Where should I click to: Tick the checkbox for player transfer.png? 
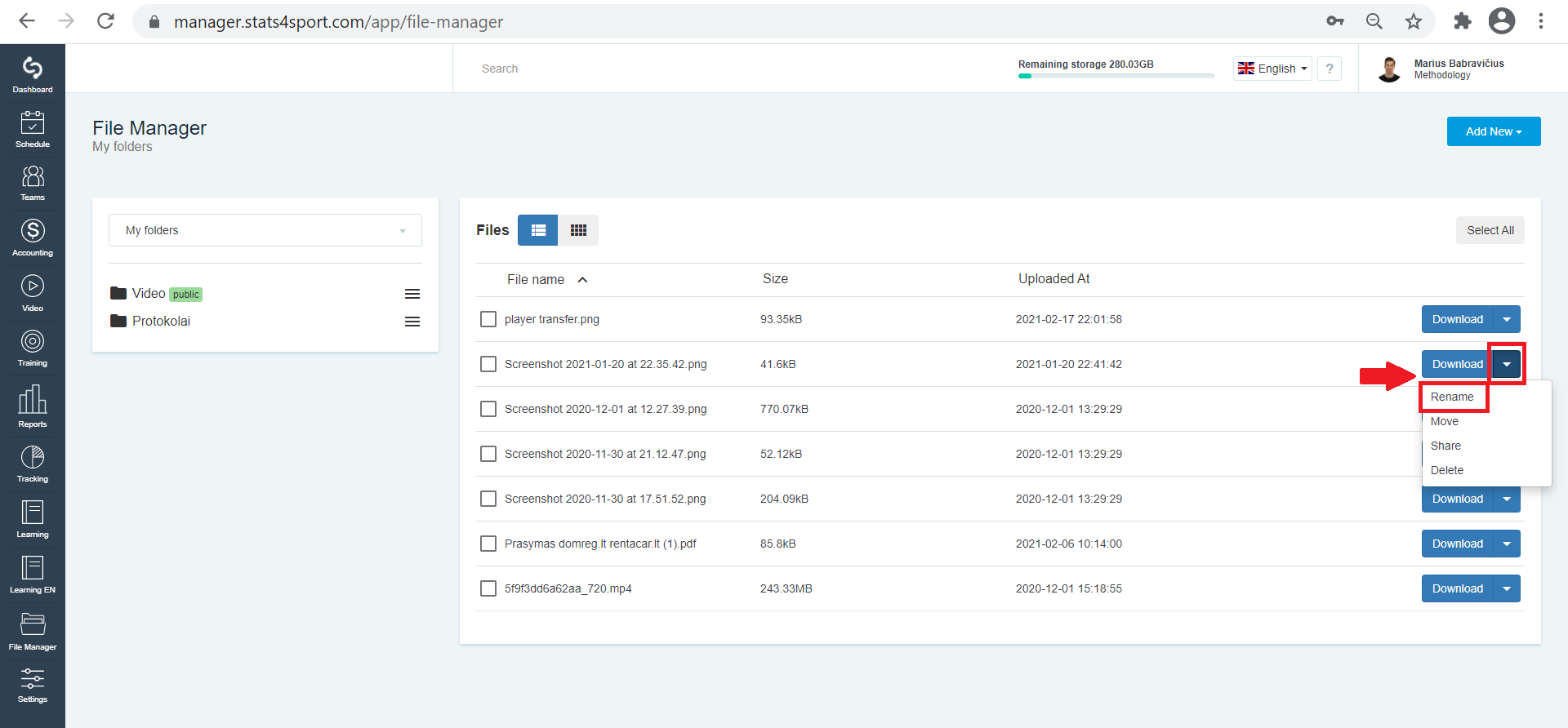pyautogui.click(x=488, y=319)
